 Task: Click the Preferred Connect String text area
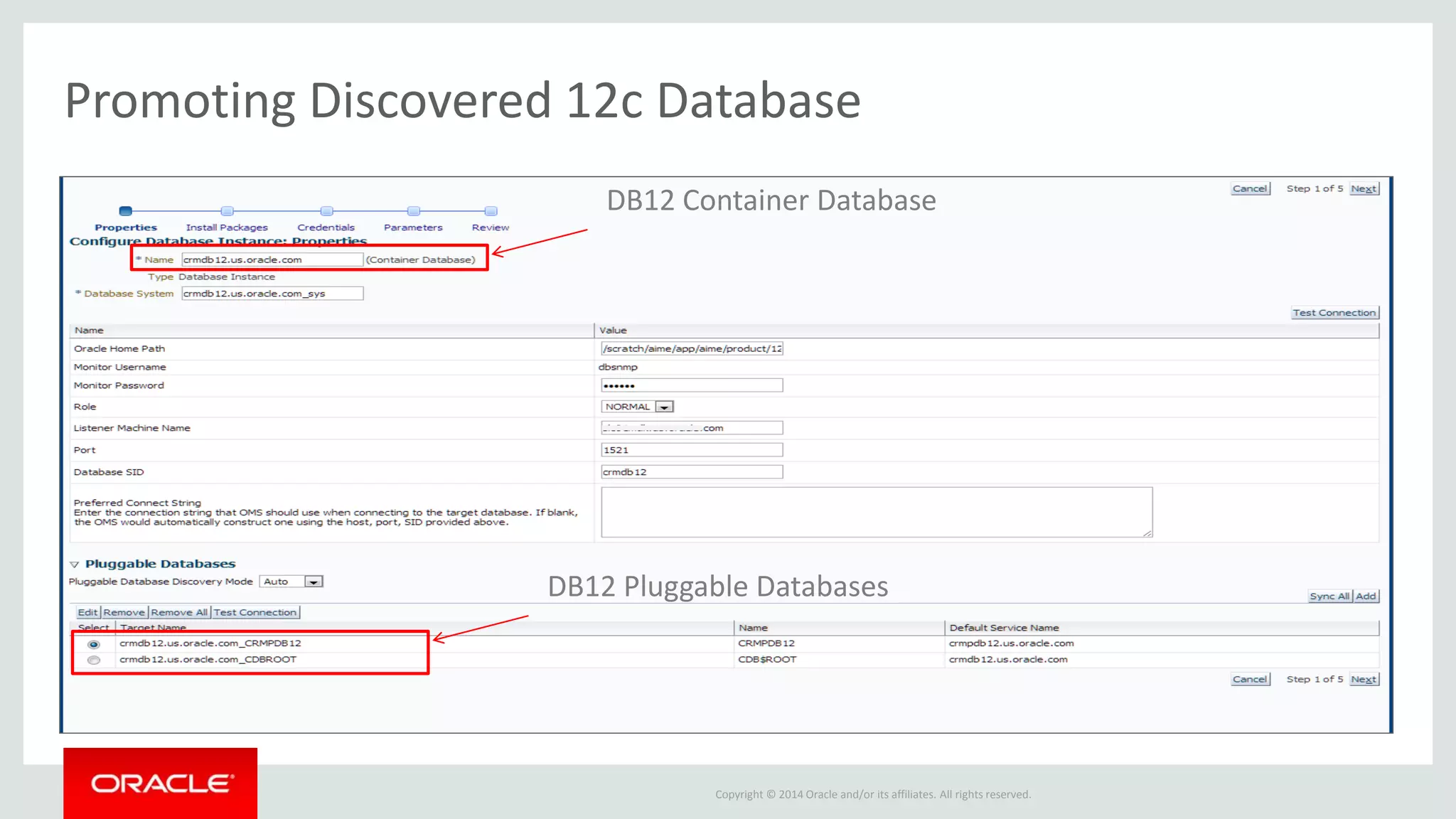coord(877,512)
